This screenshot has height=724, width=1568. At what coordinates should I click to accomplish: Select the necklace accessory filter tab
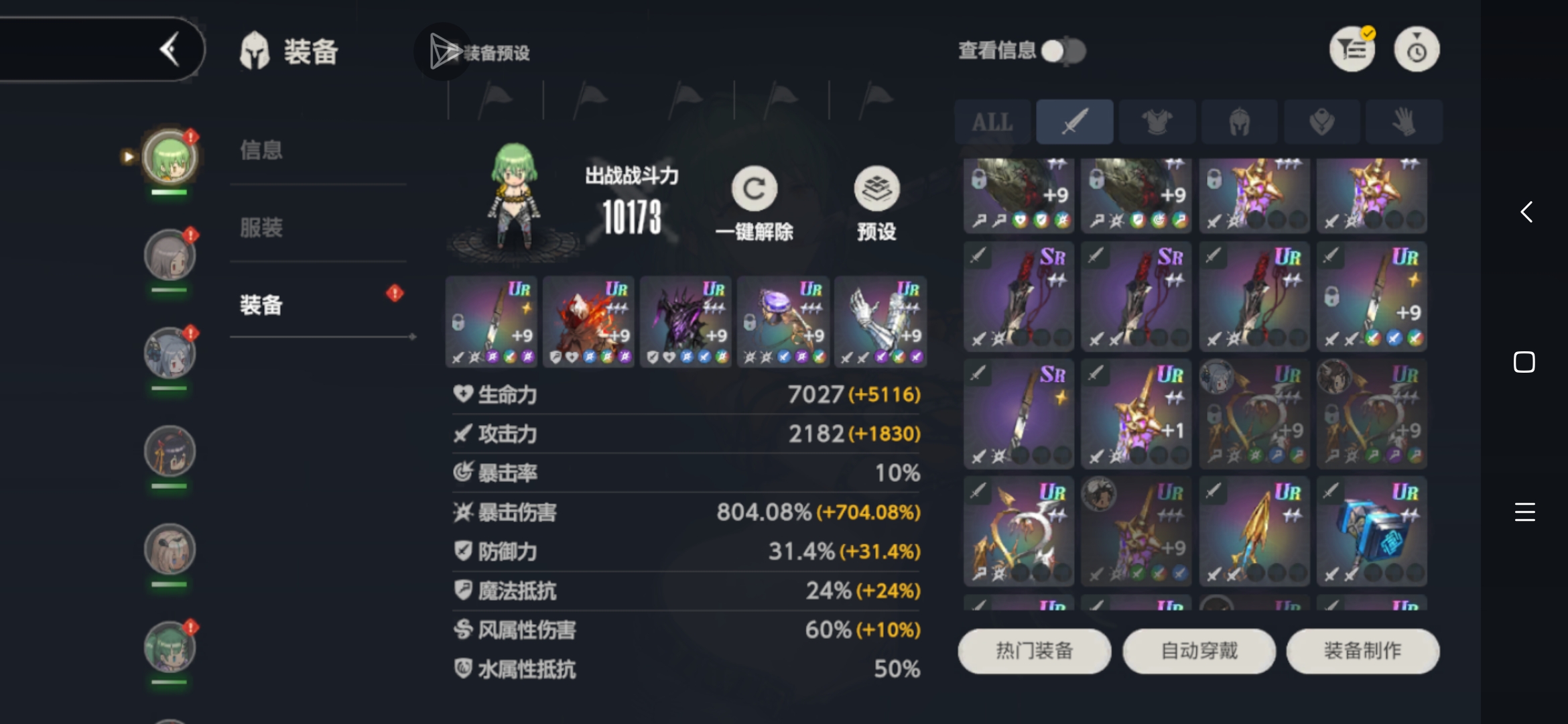1321,122
